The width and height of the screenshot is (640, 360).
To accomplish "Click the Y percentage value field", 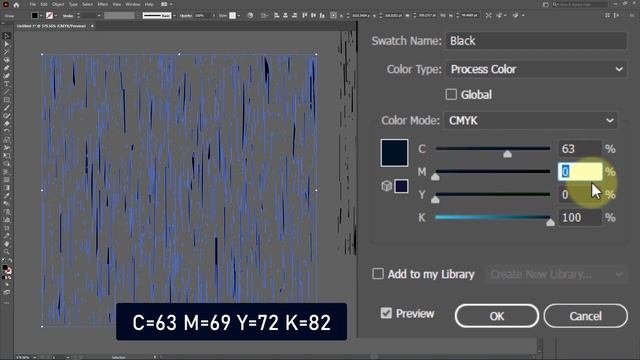I will [x=579, y=195].
